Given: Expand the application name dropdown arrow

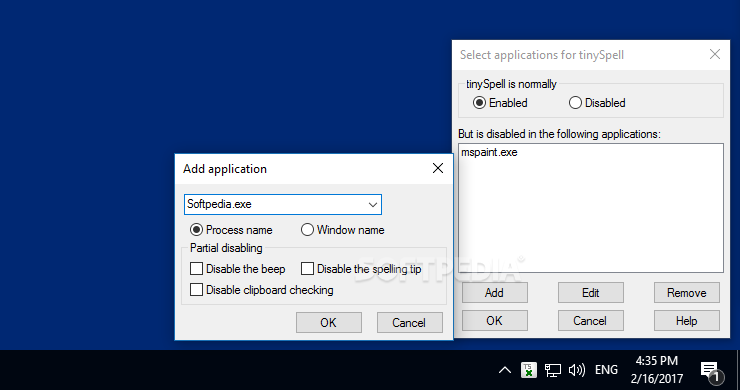Looking at the screenshot, I should (372, 204).
